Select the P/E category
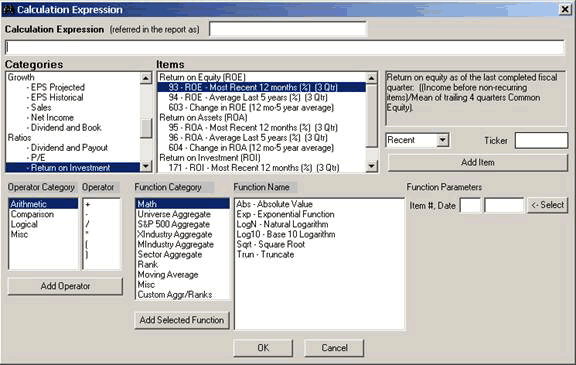576x365 pixels. pos(38,158)
